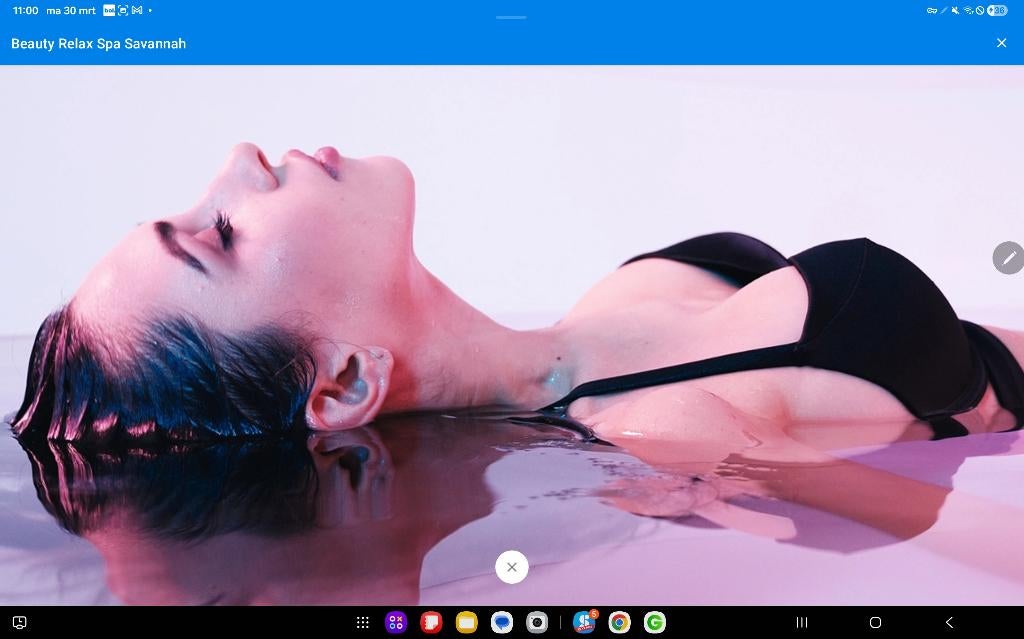The width and height of the screenshot is (1024, 639).
Task: Close the Beauty Relax Spa Savannah header
Action: pyautogui.click(x=1001, y=43)
